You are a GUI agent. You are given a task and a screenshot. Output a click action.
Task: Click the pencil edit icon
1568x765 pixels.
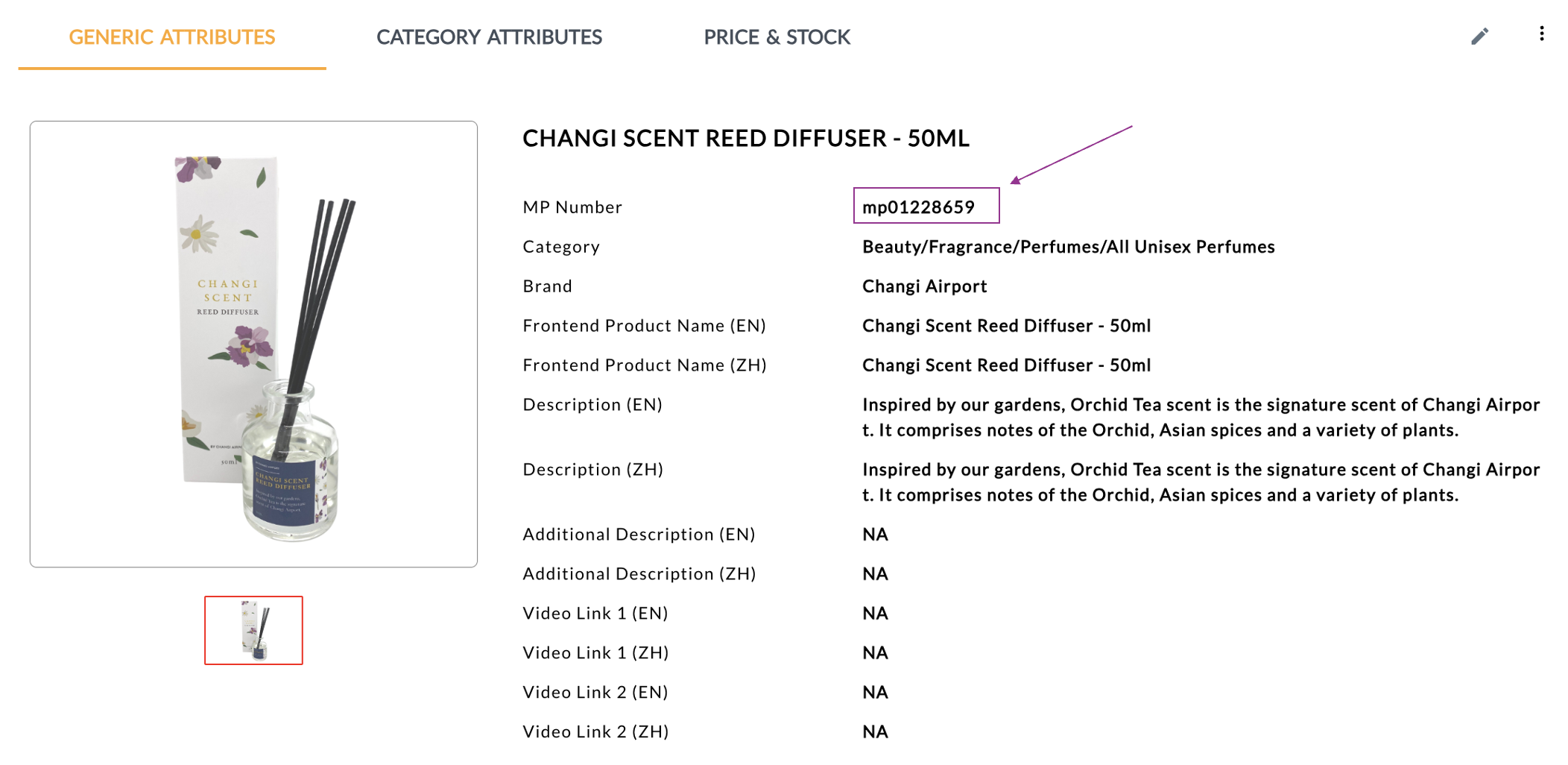tap(1479, 37)
